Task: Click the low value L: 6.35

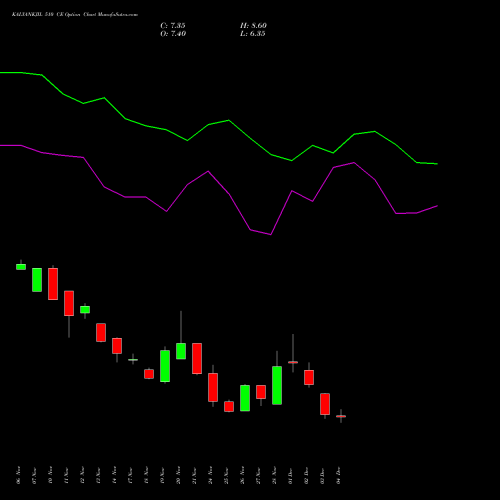Action: [x=253, y=34]
